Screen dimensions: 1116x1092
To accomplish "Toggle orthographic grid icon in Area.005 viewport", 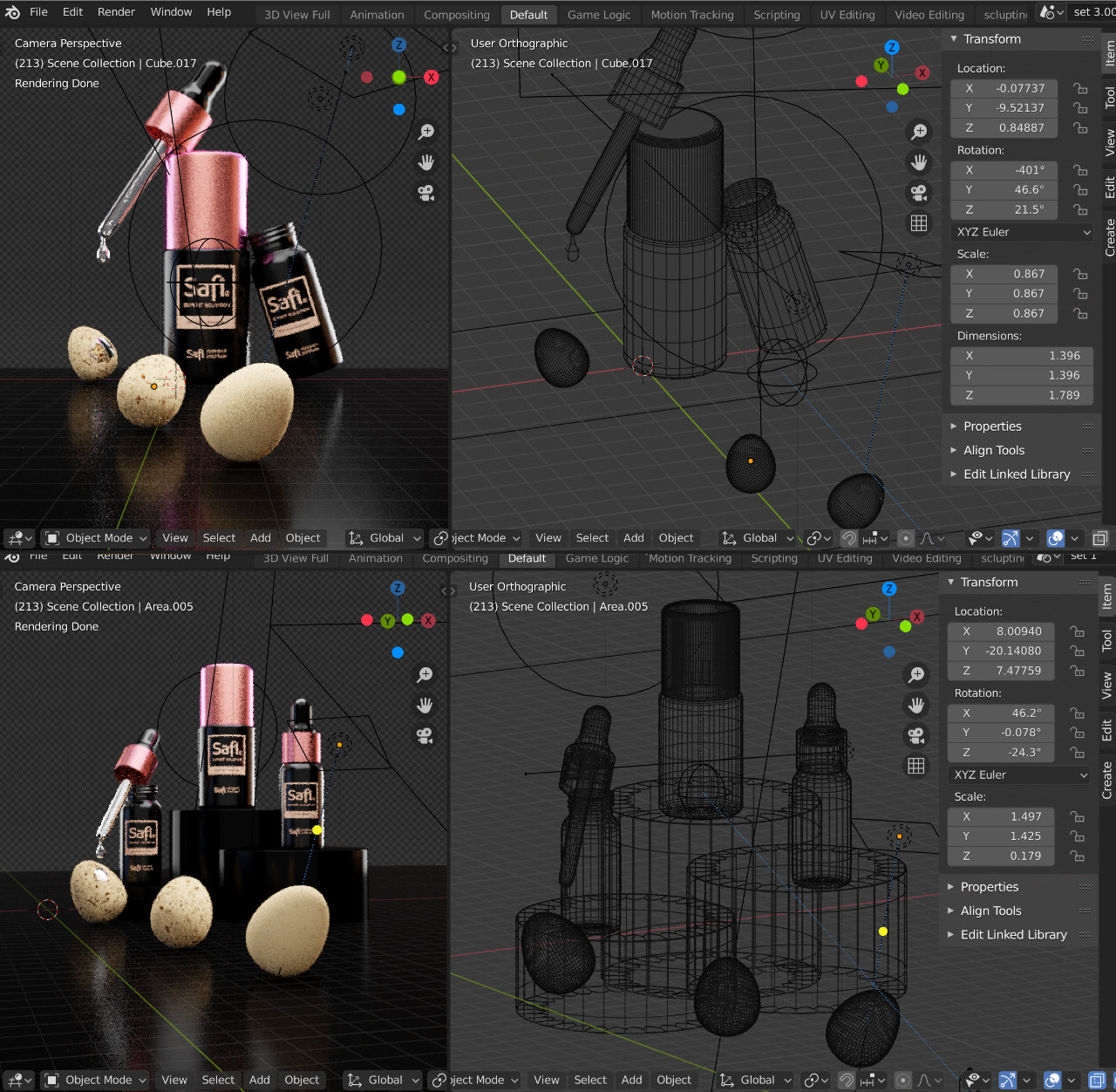I will tap(916, 766).
